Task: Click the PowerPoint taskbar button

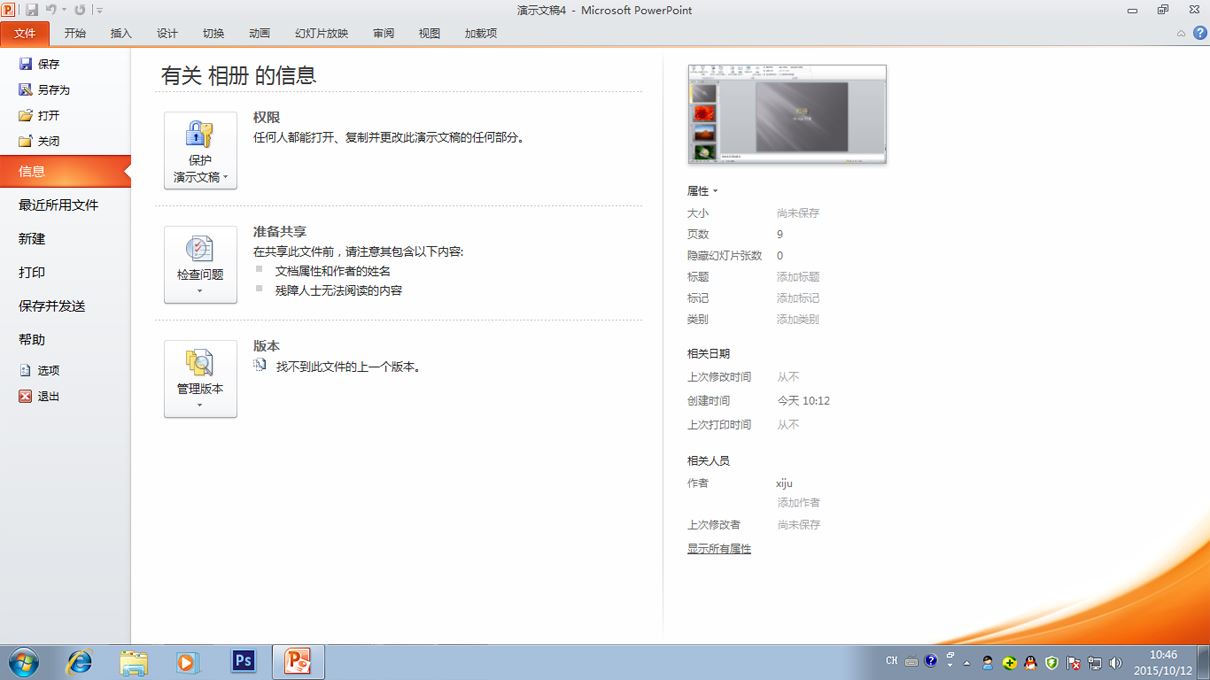Action: [x=298, y=662]
